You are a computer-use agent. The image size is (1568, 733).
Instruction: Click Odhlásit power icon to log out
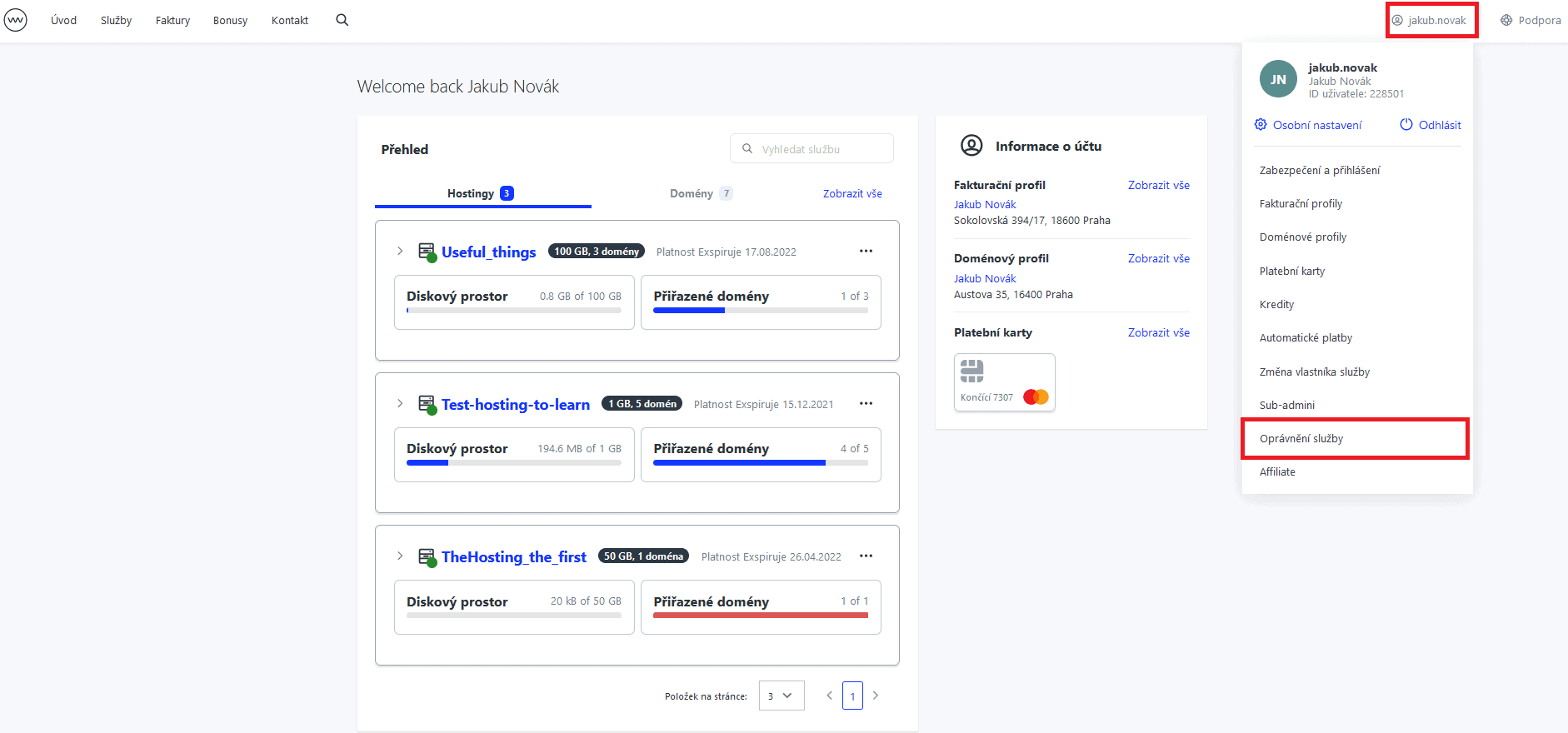click(x=1430, y=125)
